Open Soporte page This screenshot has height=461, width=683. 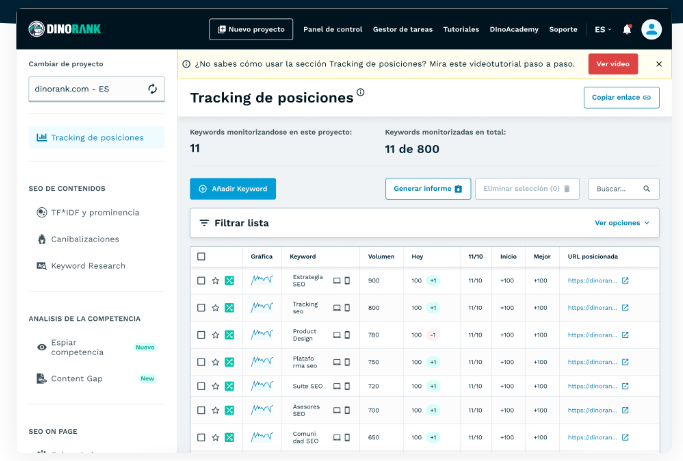point(563,29)
